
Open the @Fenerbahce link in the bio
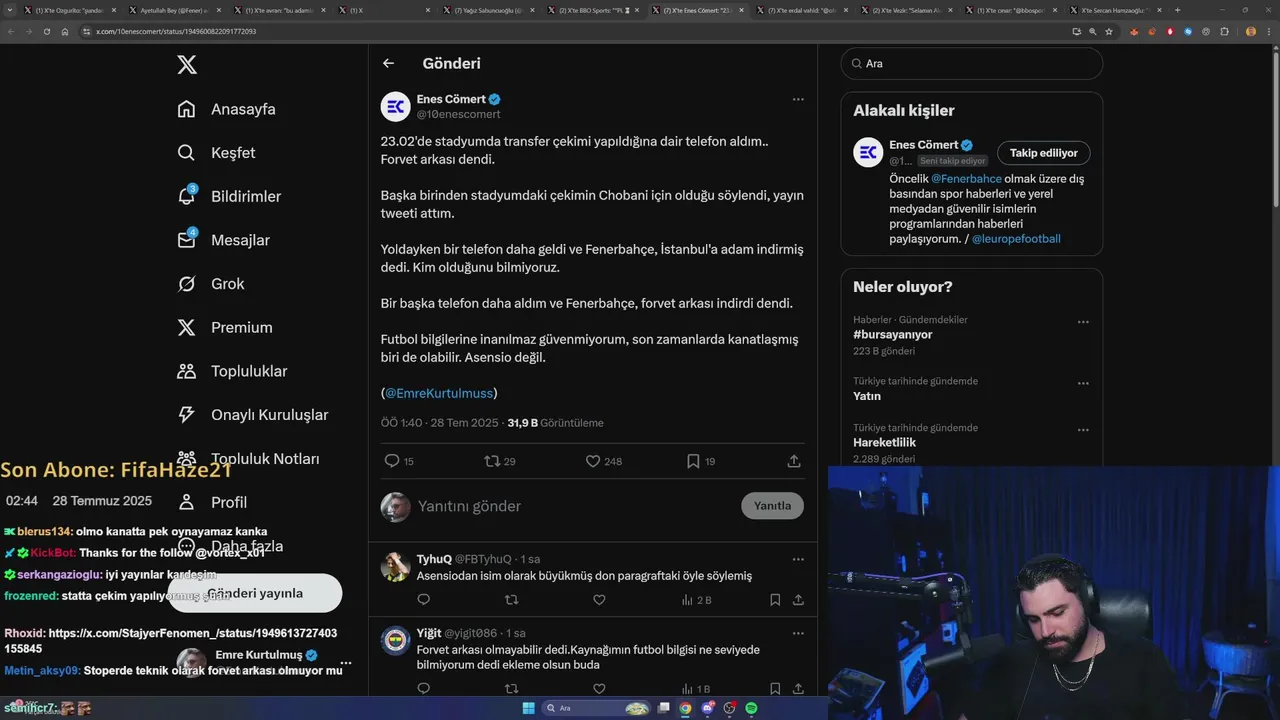967,179
